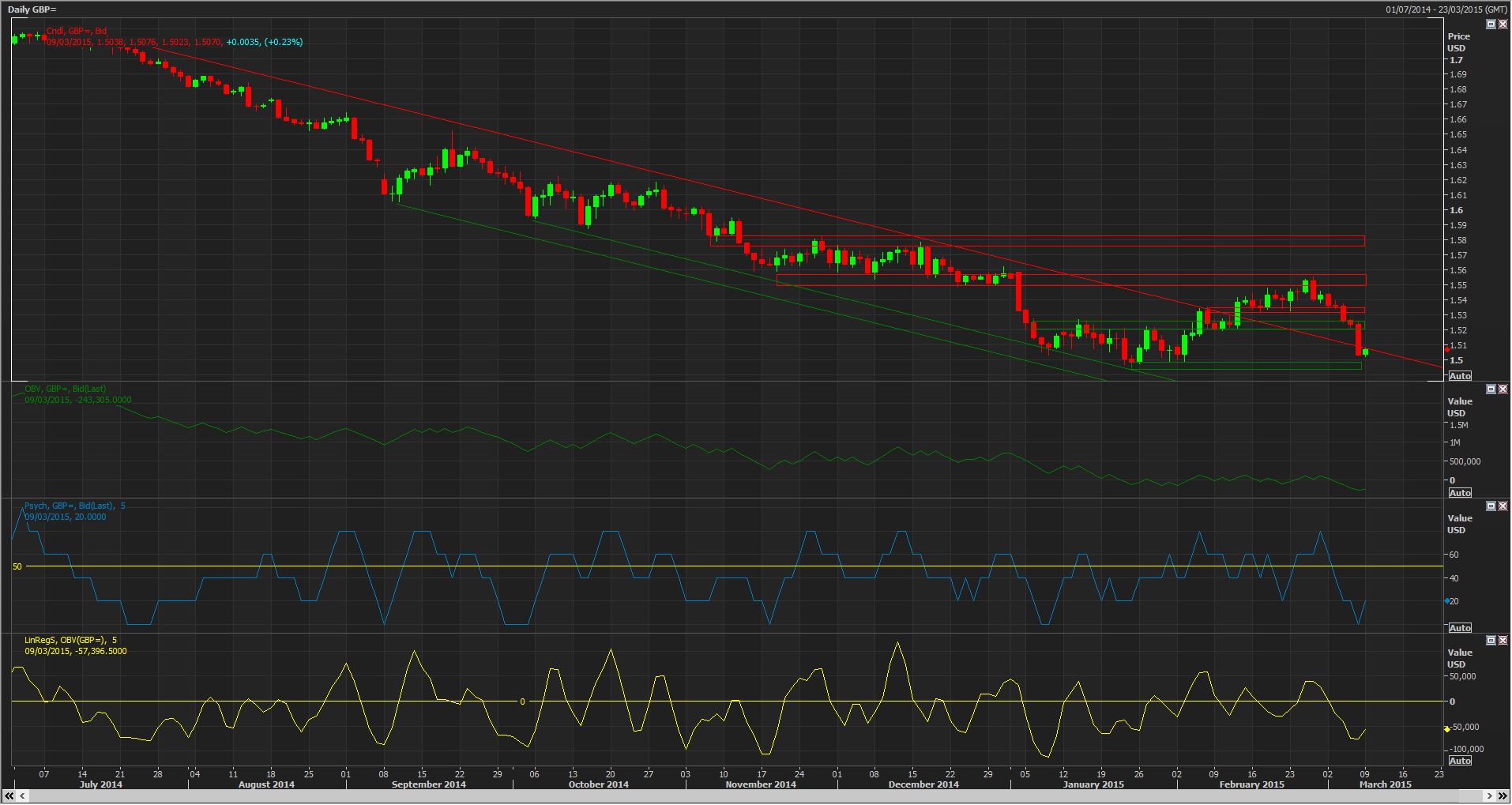Select the 'Cndl, GBP=, Bid' legend
This screenshot has width=1512, height=805.
tap(77, 31)
